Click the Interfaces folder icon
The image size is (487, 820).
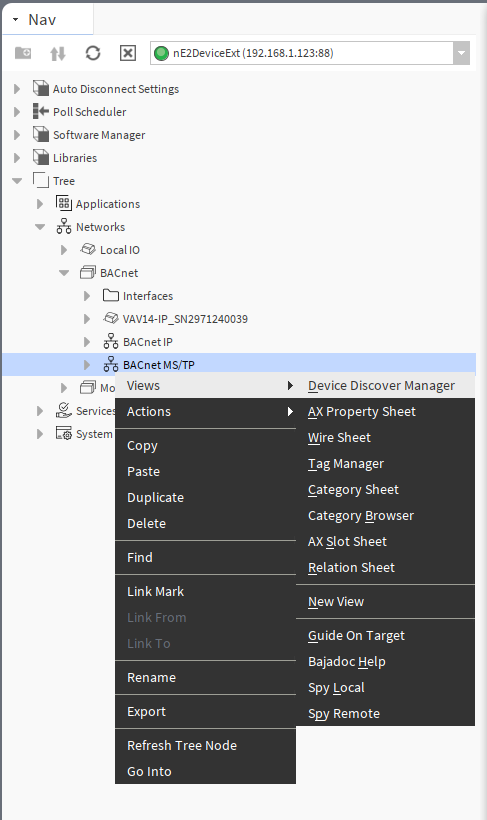[x=111, y=295]
